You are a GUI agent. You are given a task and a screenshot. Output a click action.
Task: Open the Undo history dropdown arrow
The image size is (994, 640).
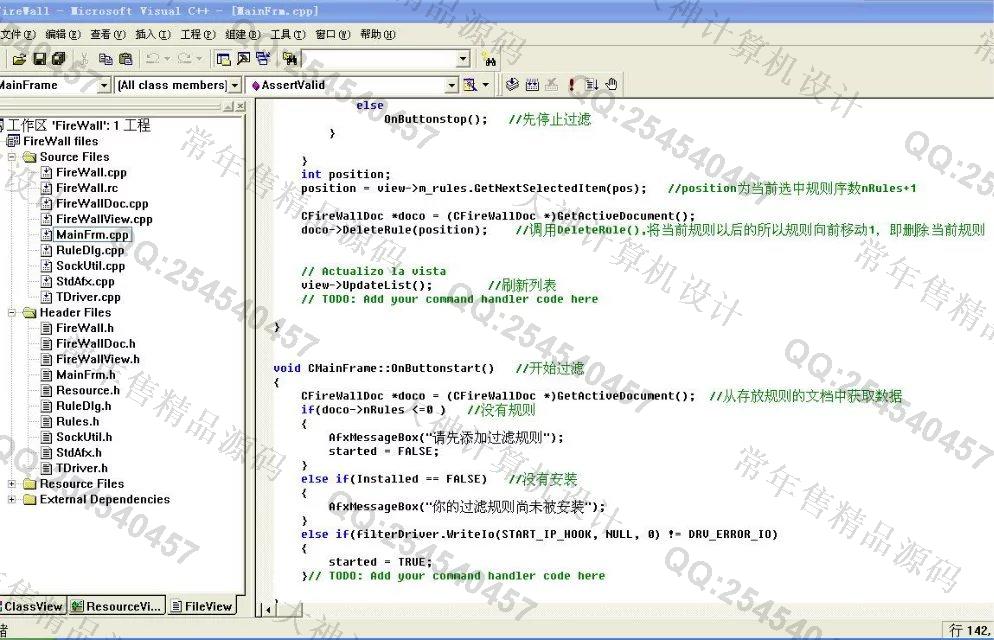pos(167,59)
